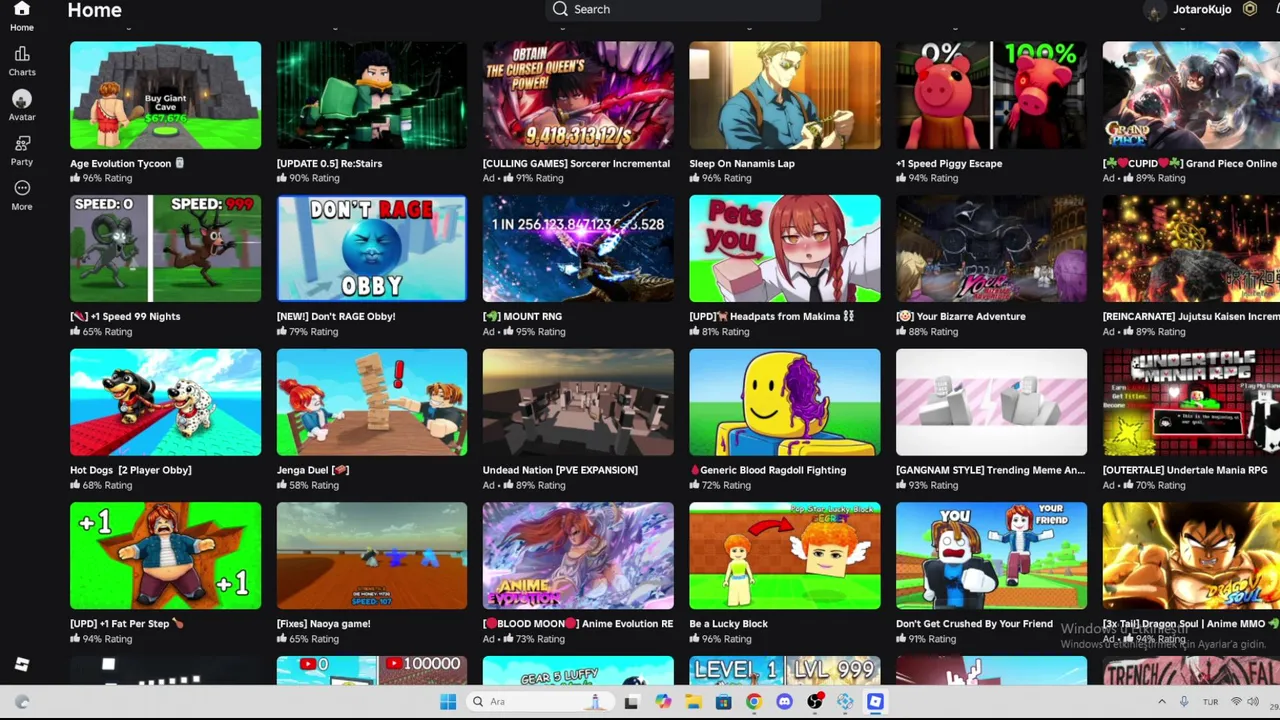Click '[UPDATE 0.5] Re:Stairs' title text
1280x720 pixels.
(329, 163)
